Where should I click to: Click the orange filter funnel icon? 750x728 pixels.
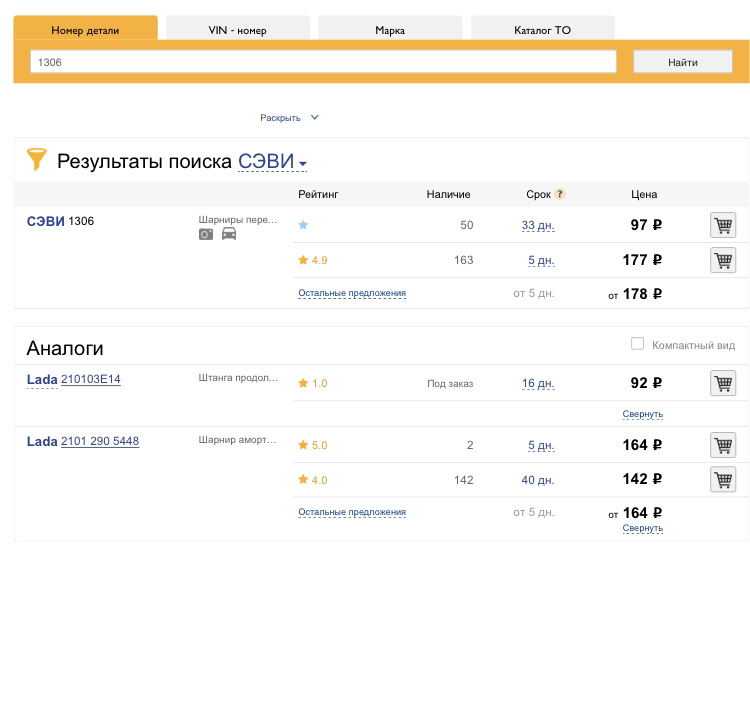pyautogui.click(x=37, y=159)
